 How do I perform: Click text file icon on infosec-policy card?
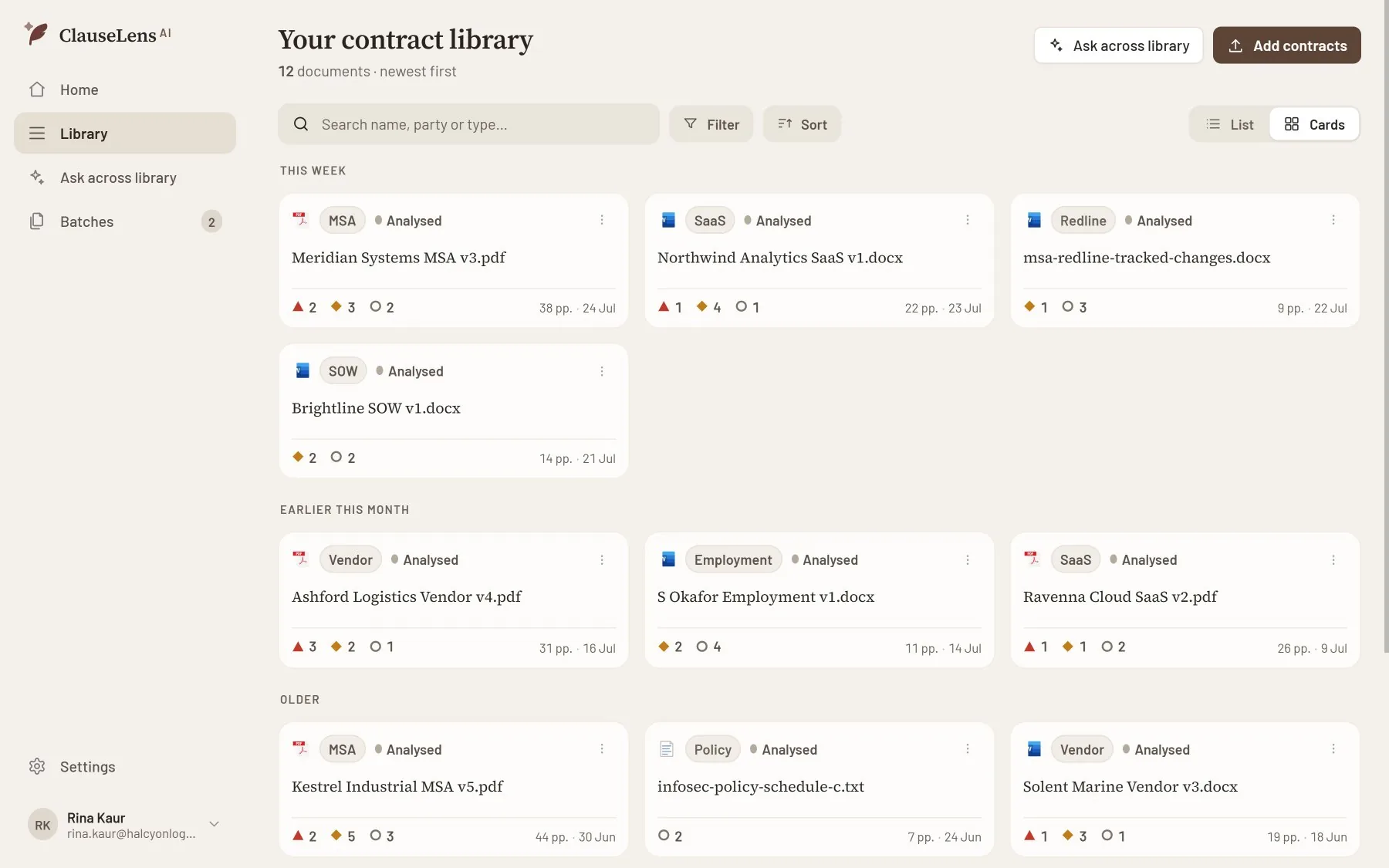[667, 749]
